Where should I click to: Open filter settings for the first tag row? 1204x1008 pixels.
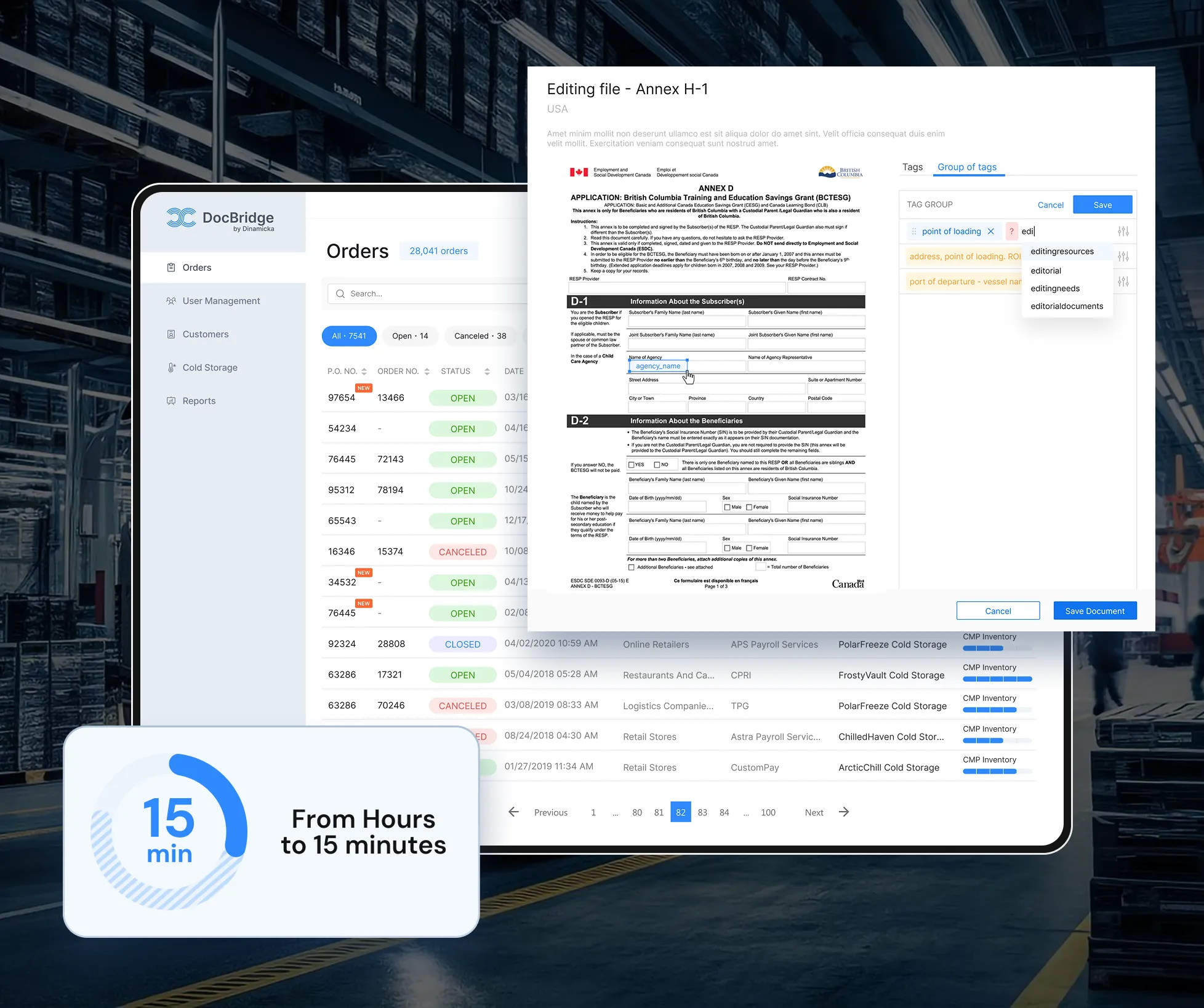(x=1123, y=231)
